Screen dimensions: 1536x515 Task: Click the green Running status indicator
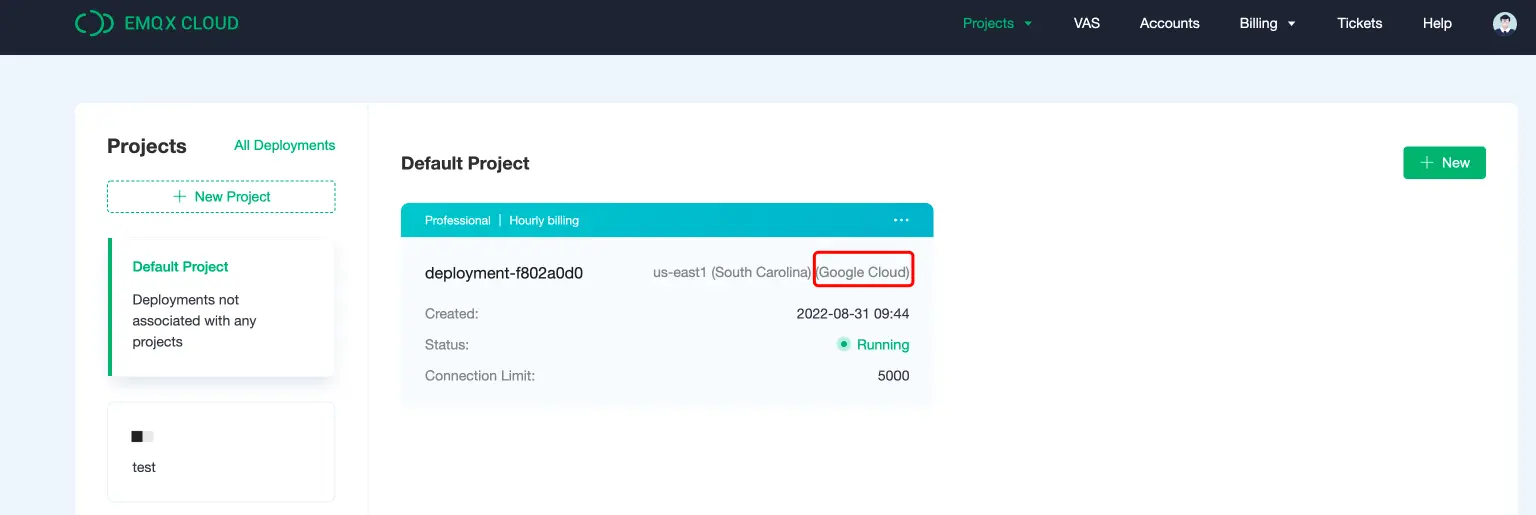coord(844,345)
